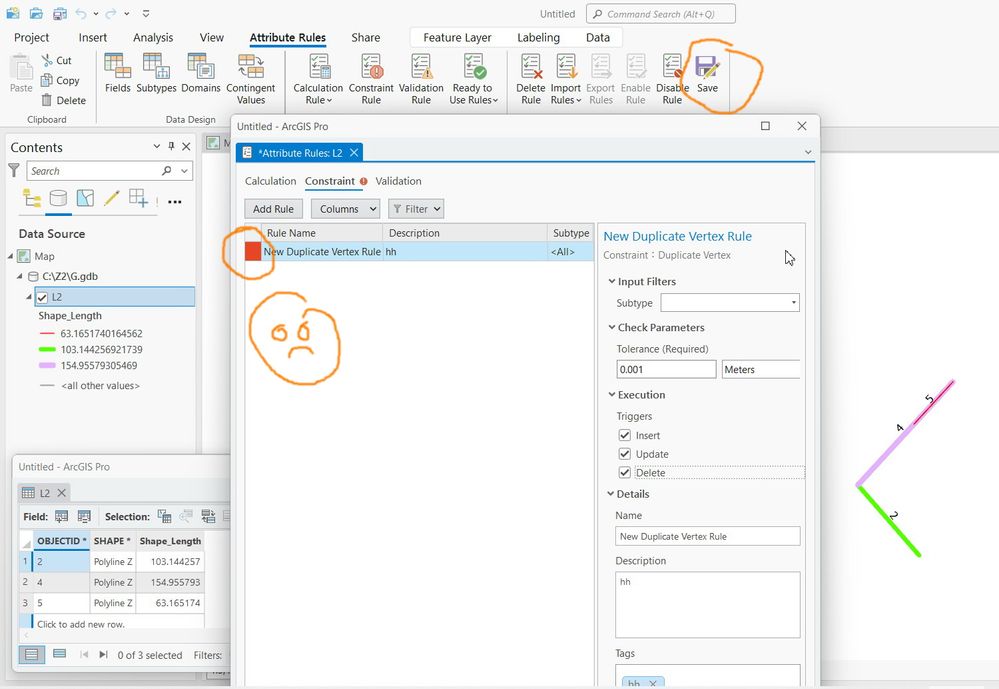This screenshot has width=999, height=689.
Task: Open the Filter dropdown in rules view
Action: click(x=415, y=209)
